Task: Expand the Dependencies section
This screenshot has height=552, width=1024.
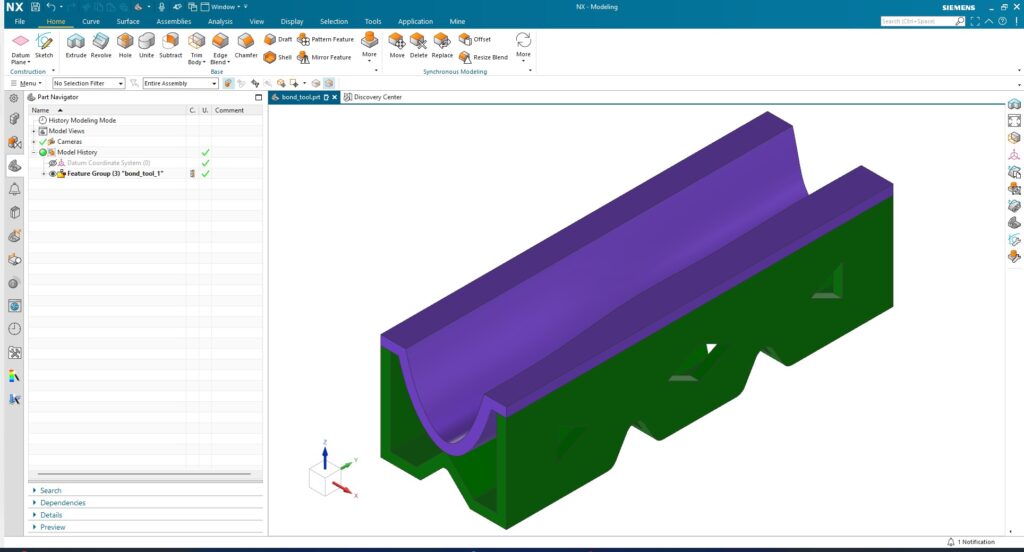Action: point(62,503)
